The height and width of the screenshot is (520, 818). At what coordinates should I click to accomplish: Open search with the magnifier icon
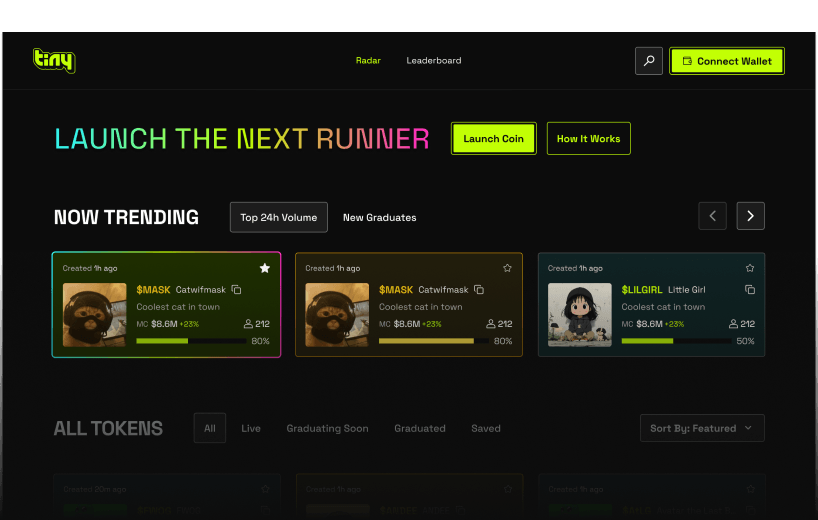click(x=649, y=61)
